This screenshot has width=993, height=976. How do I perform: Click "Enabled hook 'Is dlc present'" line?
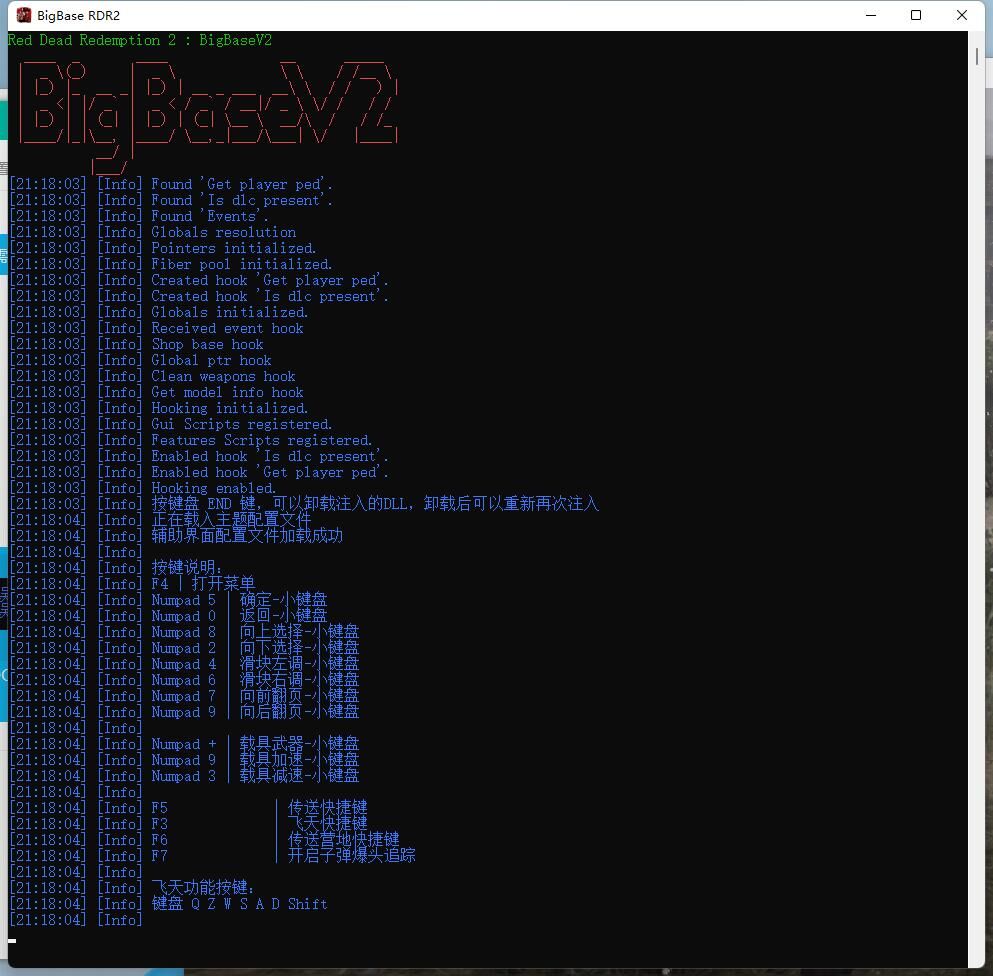coord(199,456)
